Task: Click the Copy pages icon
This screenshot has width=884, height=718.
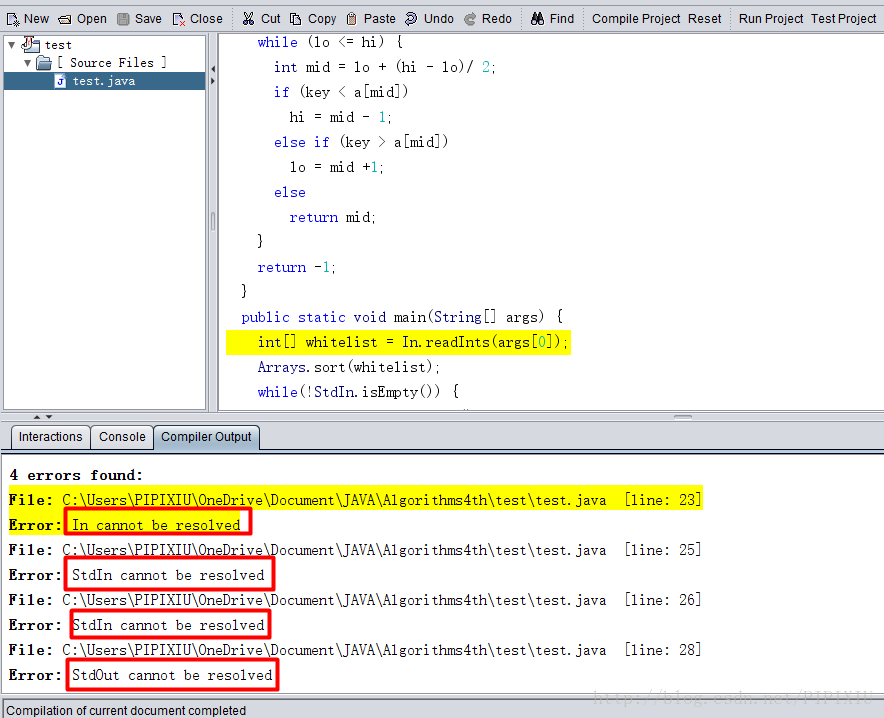Action: click(295, 19)
